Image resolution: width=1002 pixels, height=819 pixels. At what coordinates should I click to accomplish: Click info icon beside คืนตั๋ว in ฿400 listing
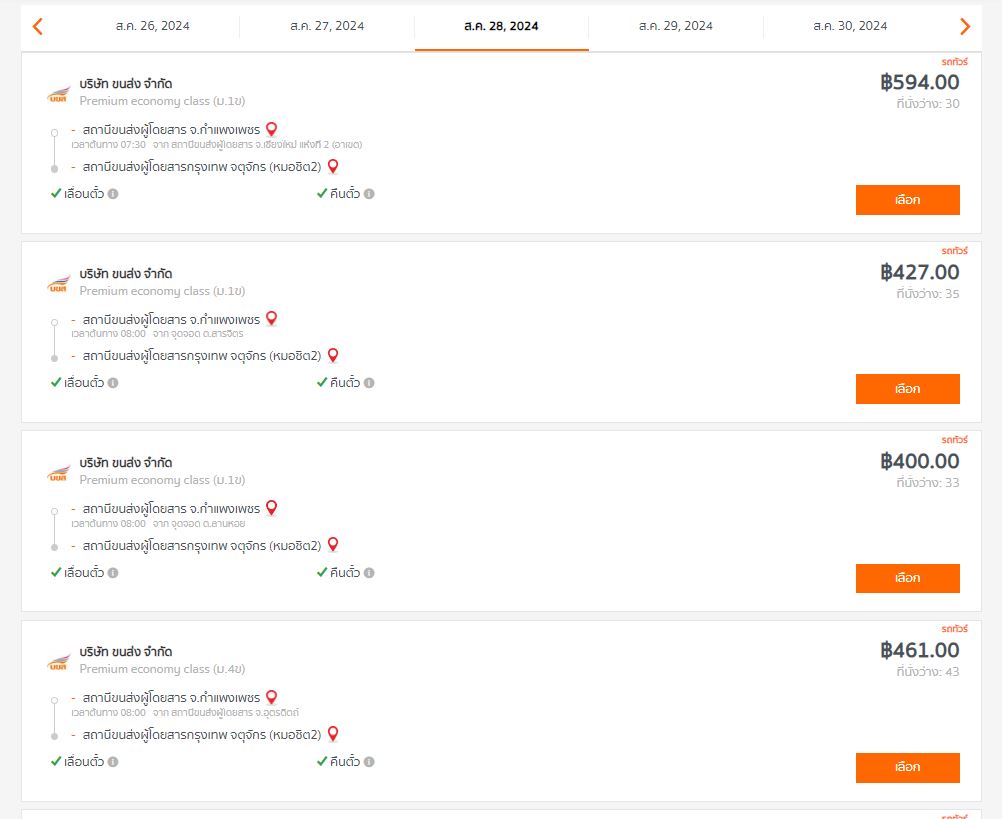(369, 572)
